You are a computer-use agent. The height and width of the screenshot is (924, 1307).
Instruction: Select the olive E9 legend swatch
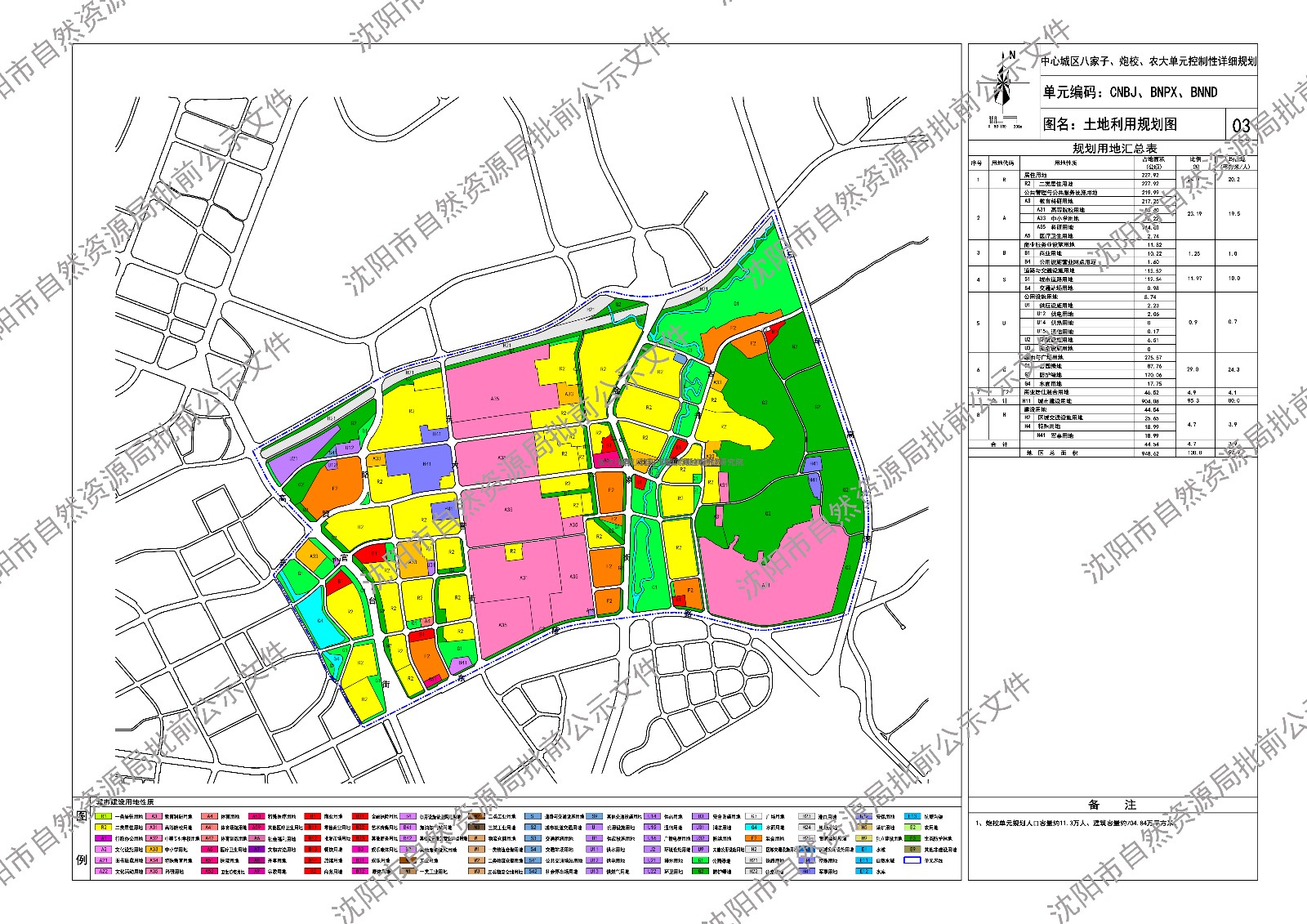(x=913, y=850)
